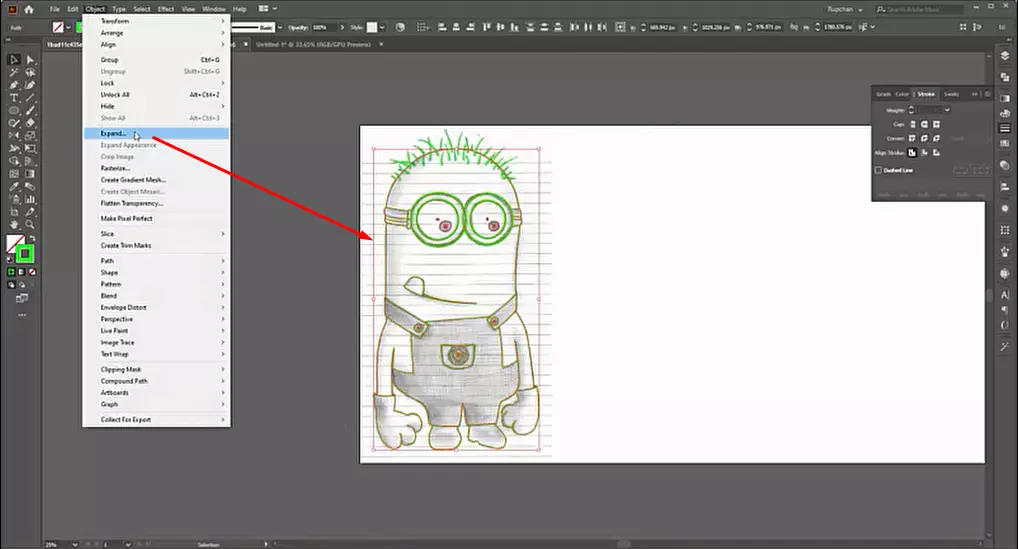Expand the Path submenu
The image size is (1018, 549).
point(156,261)
